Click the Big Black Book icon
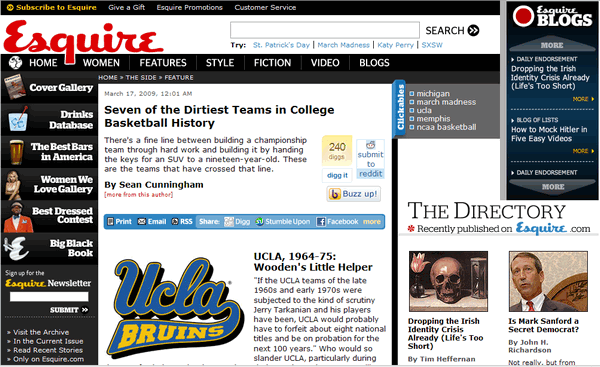 (16, 248)
